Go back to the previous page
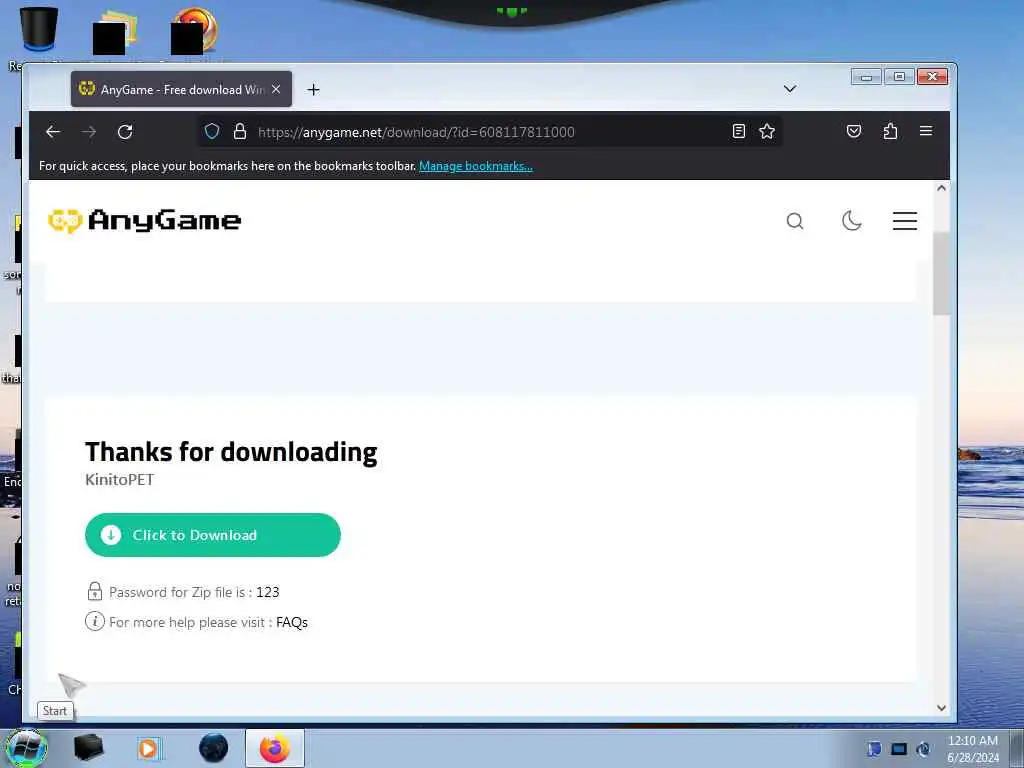1024x768 pixels. (x=53, y=132)
